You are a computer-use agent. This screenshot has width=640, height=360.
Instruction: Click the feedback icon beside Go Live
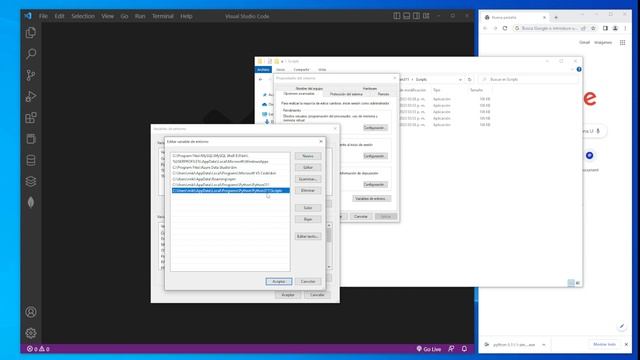point(451,349)
